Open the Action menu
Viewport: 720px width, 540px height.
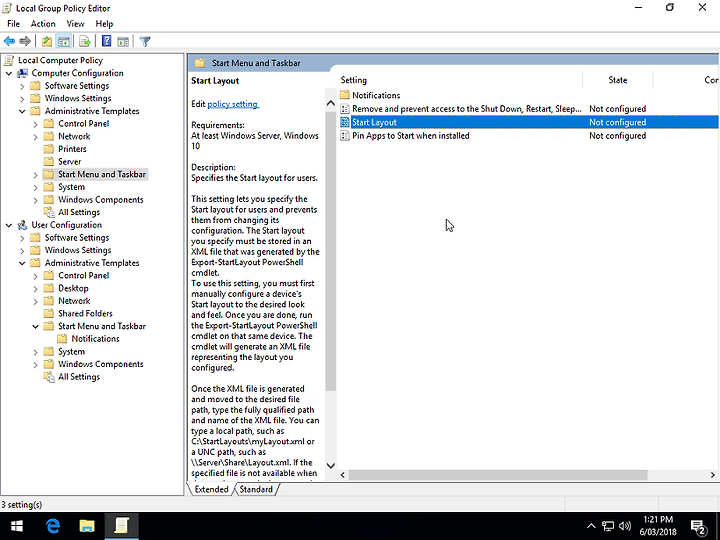point(43,24)
